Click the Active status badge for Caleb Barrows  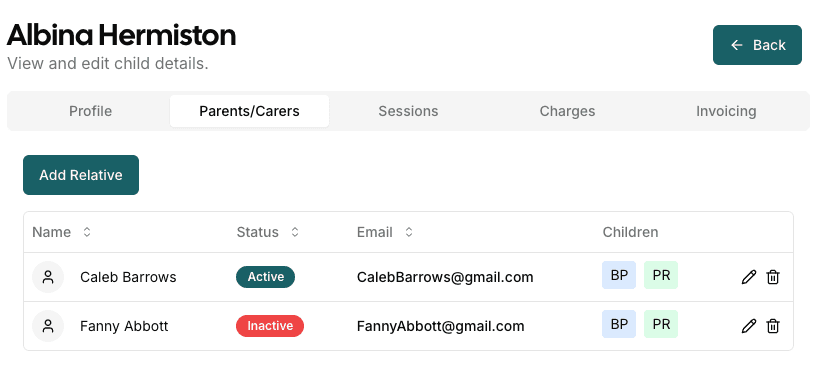(266, 277)
